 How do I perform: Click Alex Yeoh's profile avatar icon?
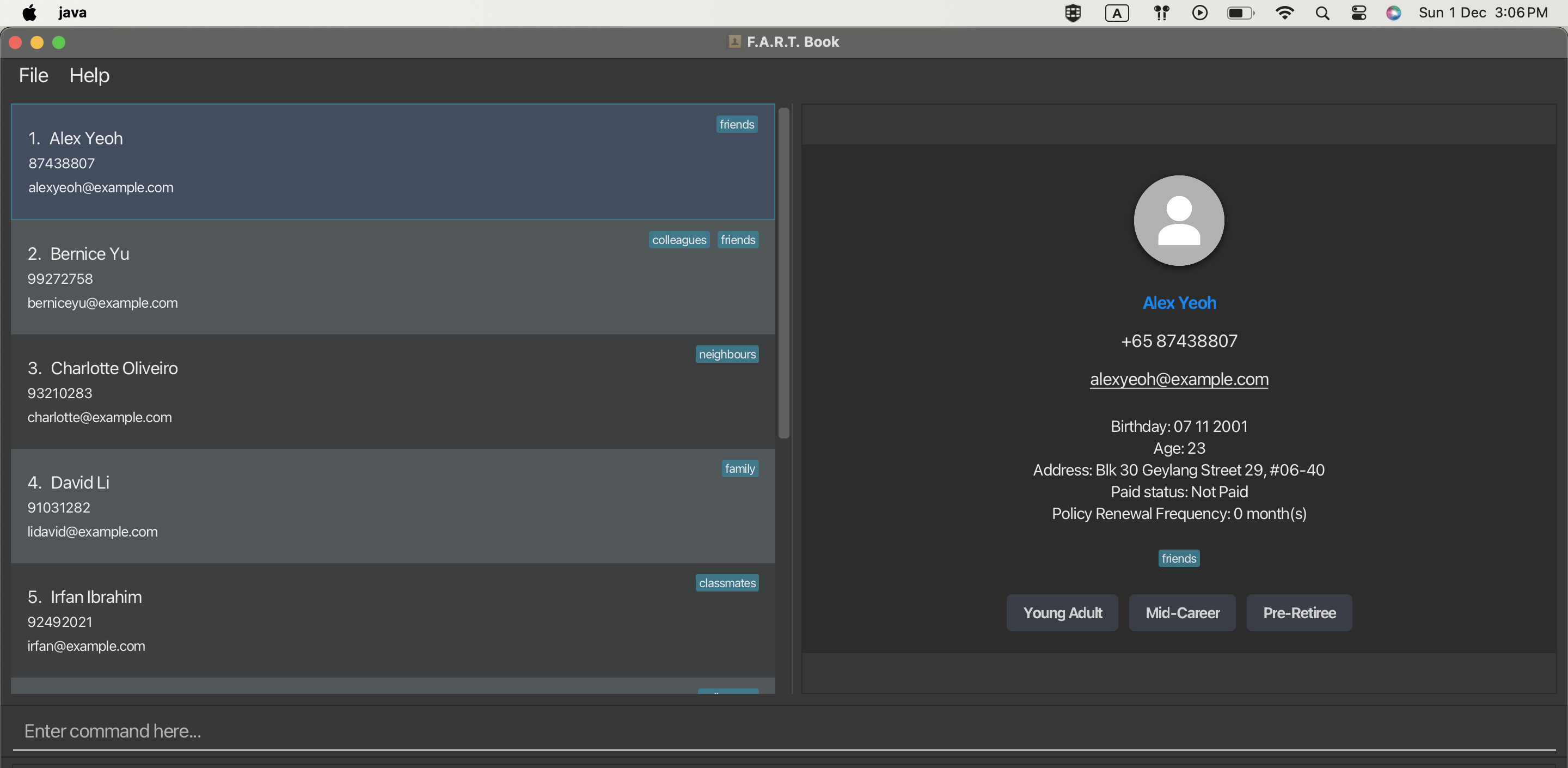(x=1178, y=221)
